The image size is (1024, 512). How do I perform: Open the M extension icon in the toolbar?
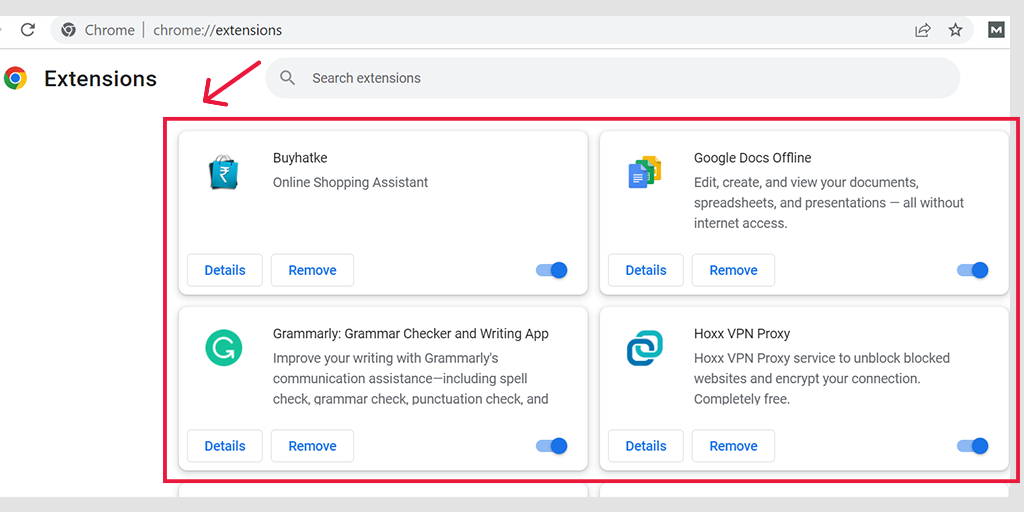click(996, 30)
